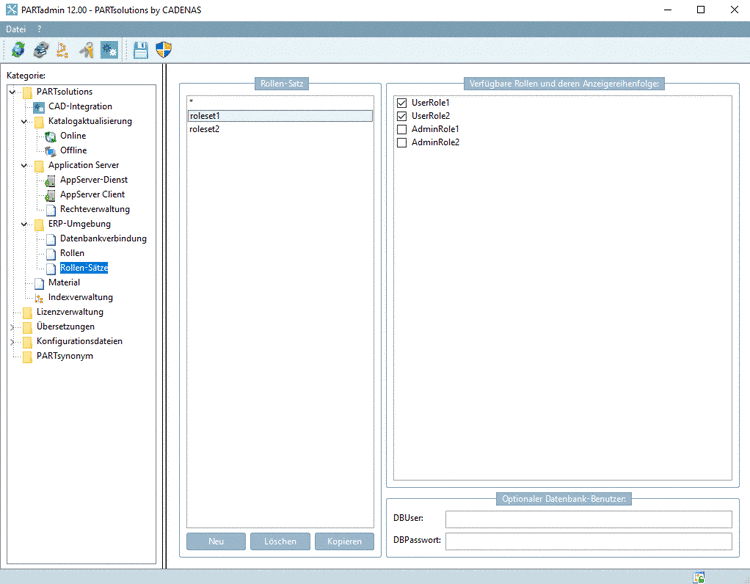Click the Datenbankverbindung page icon
The height and width of the screenshot is (584, 750).
tap(51, 239)
